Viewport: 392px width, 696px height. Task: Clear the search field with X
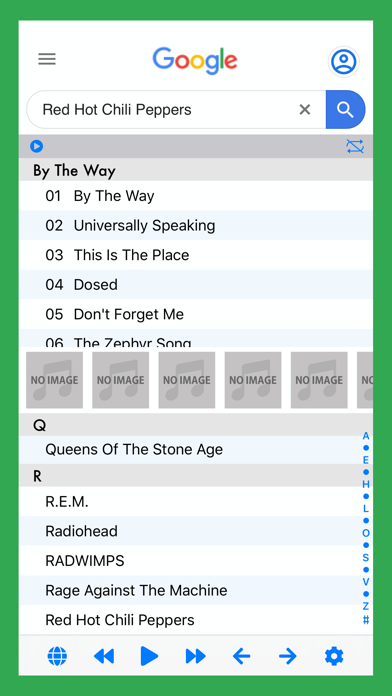pyautogui.click(x=305, y=109)
